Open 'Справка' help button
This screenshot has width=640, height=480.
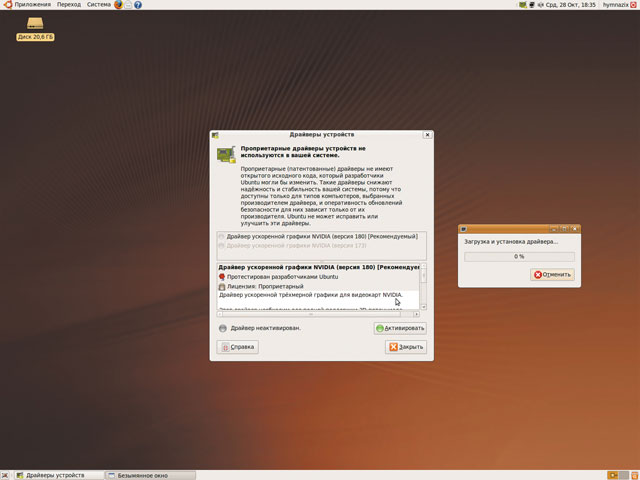(238, 347)
